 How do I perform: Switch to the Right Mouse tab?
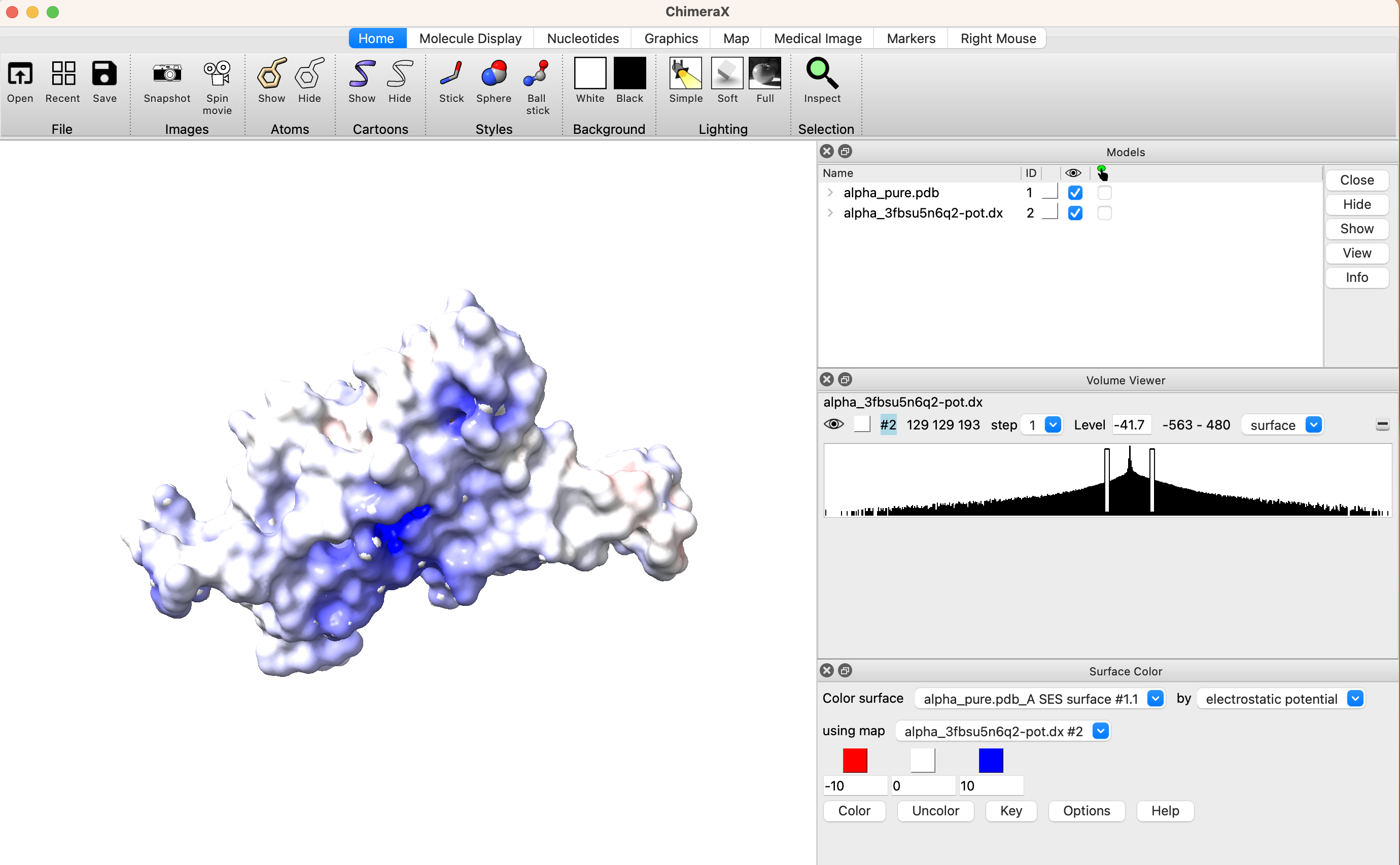point(998,39)
